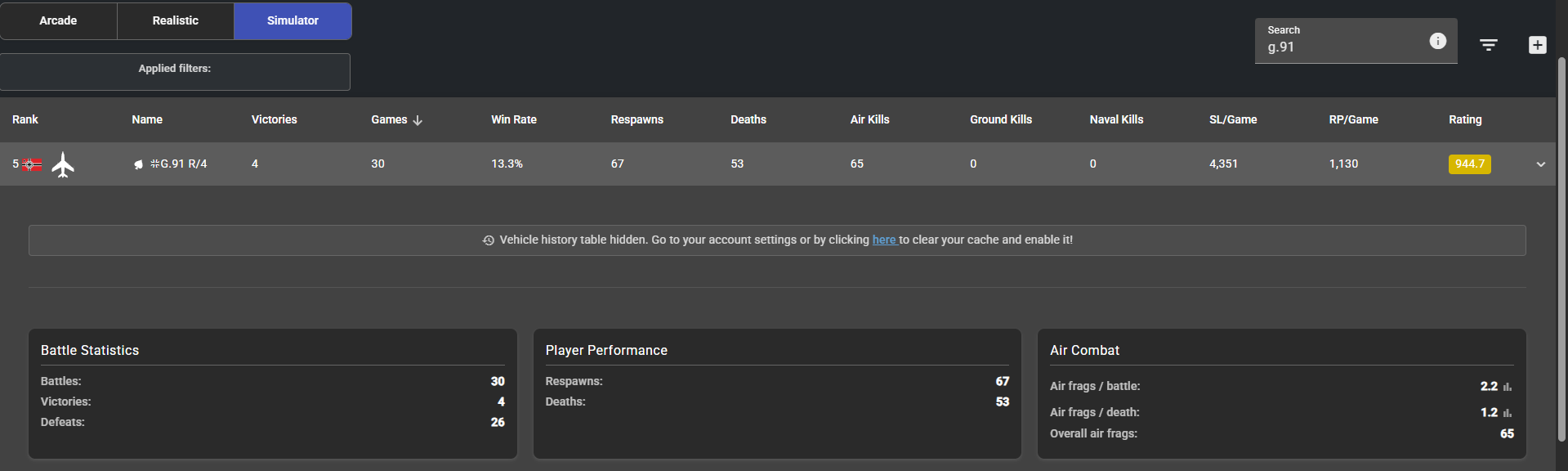Click the aircraft type icon in the row
The image size is (1568, 471).
pyautogui.click(x=63, y=164)
